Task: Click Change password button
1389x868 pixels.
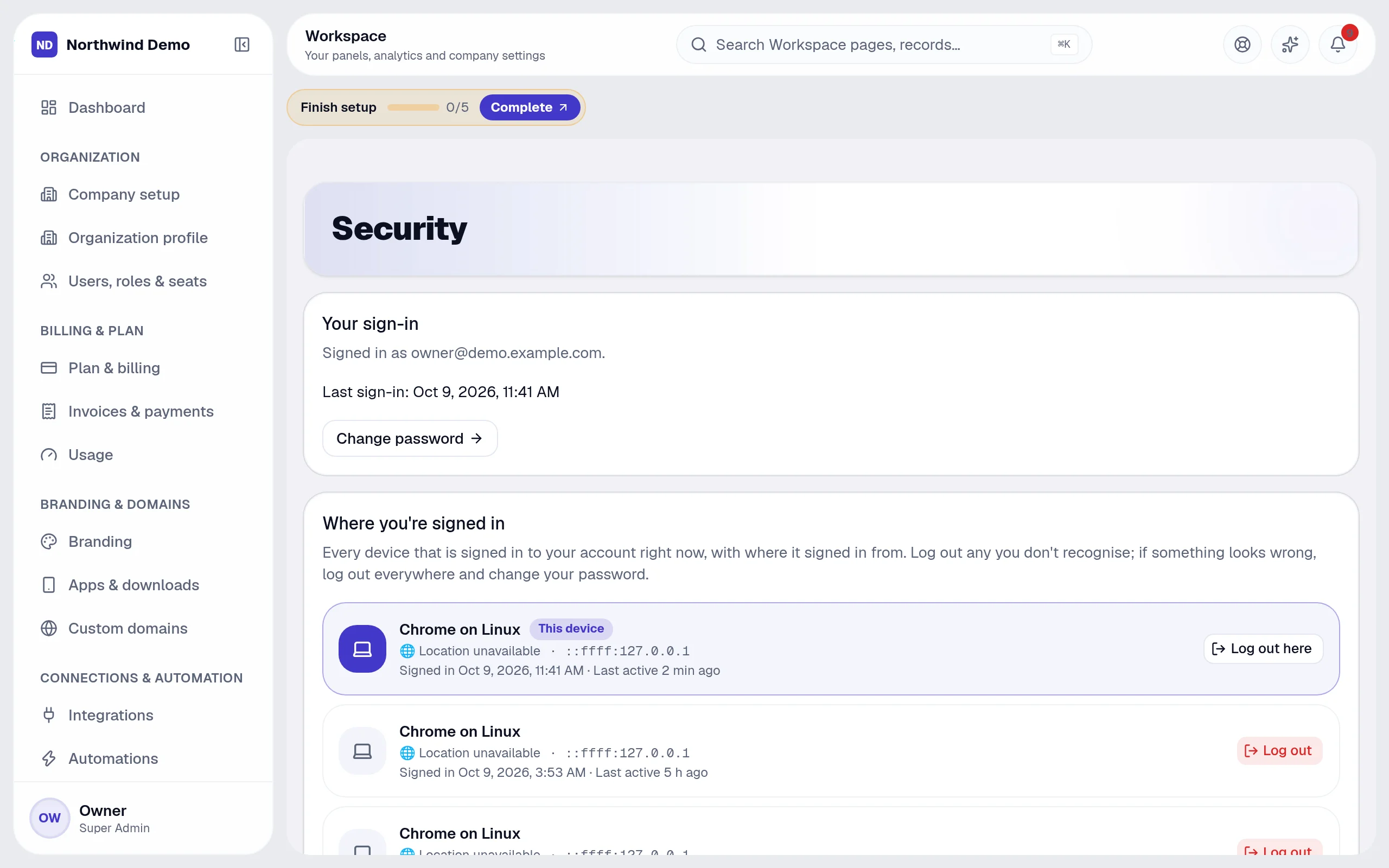Action: [410, 438]
